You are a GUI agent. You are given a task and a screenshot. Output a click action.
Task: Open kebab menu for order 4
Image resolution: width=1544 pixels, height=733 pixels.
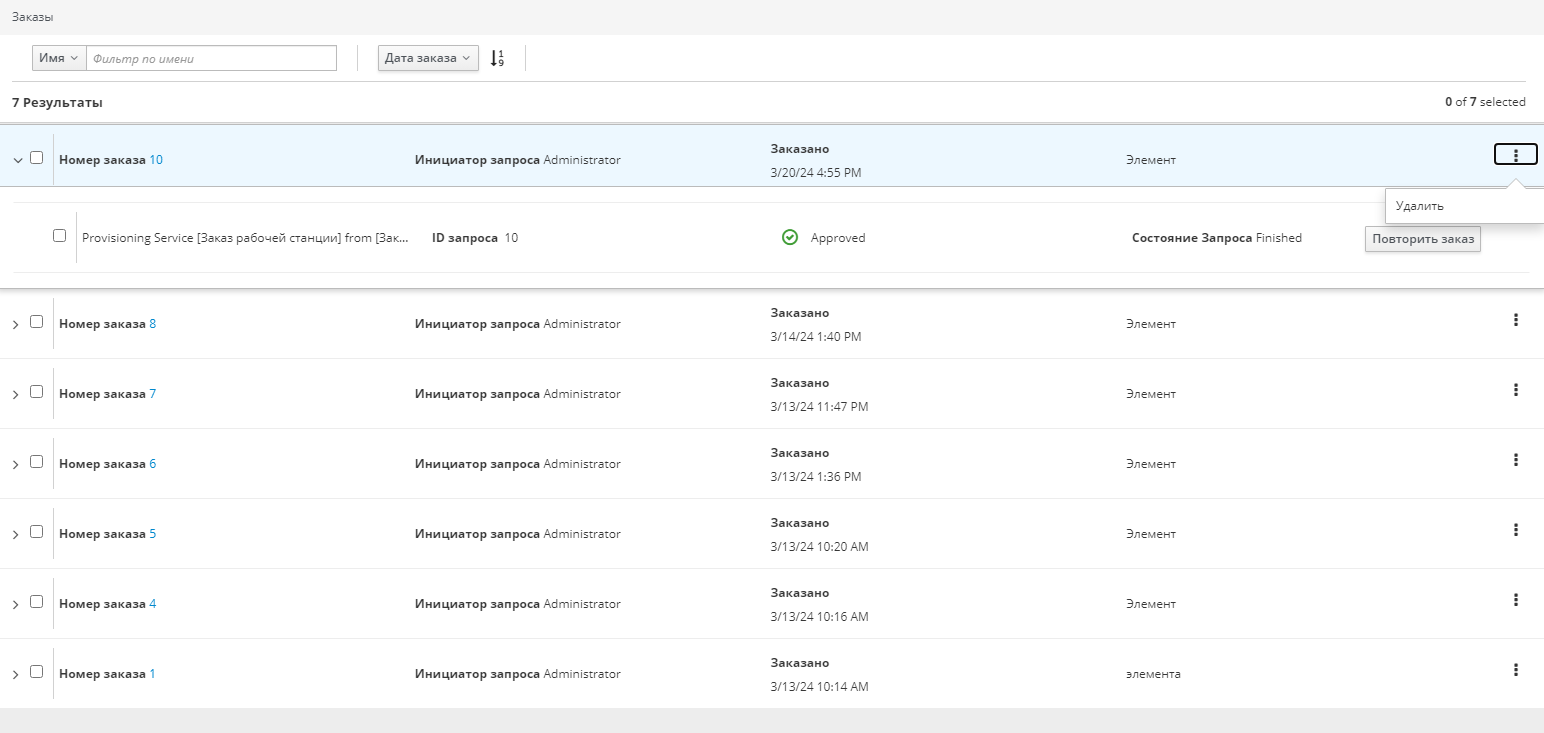point(1516,600)
